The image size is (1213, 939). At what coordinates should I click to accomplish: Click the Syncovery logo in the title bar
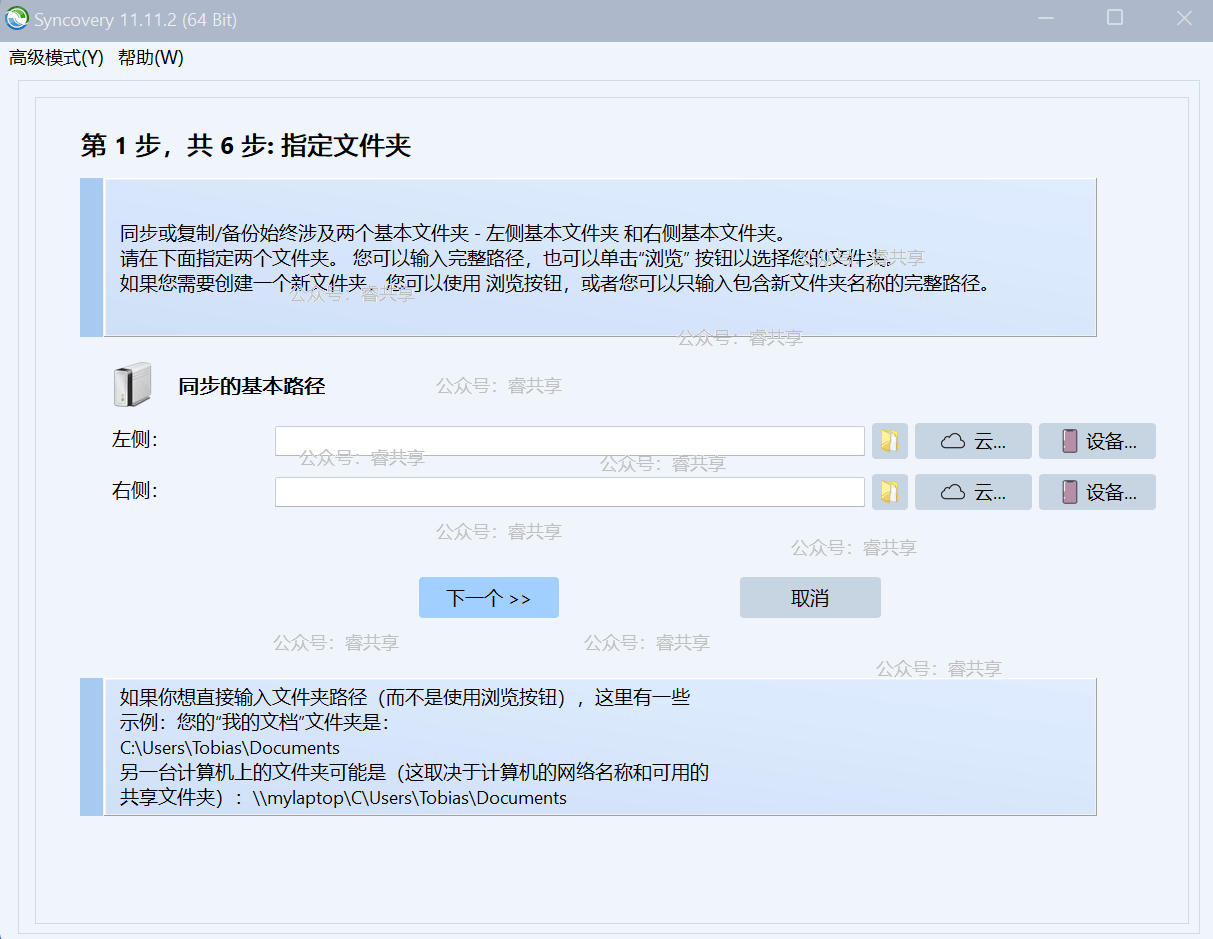[17, 20]
